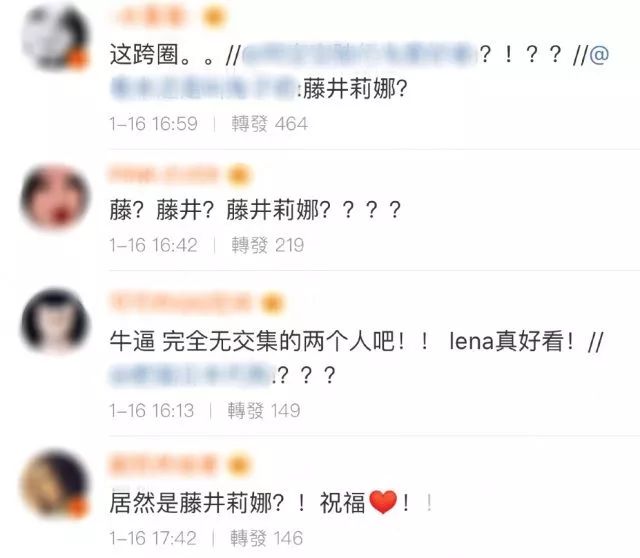Click the gold badge beside the third username

273,304
